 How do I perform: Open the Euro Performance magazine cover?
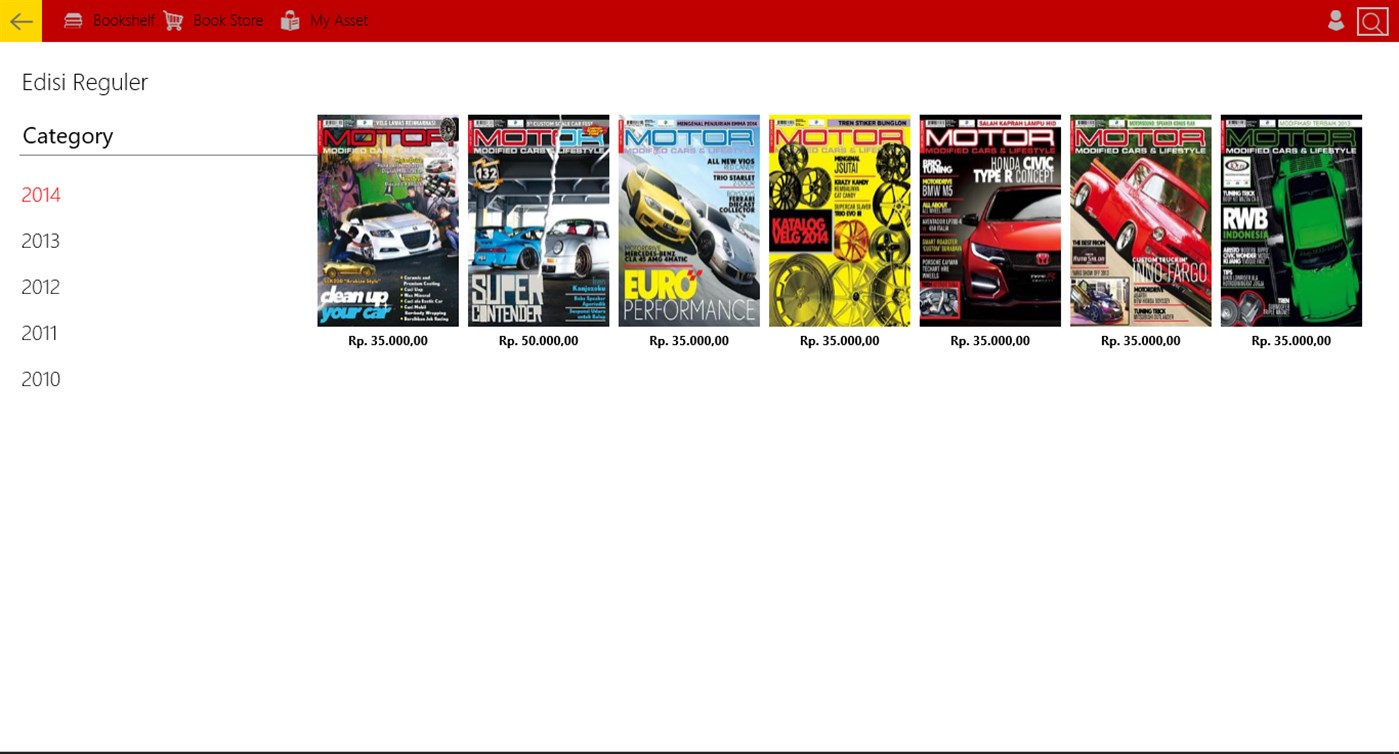point(689,220)
